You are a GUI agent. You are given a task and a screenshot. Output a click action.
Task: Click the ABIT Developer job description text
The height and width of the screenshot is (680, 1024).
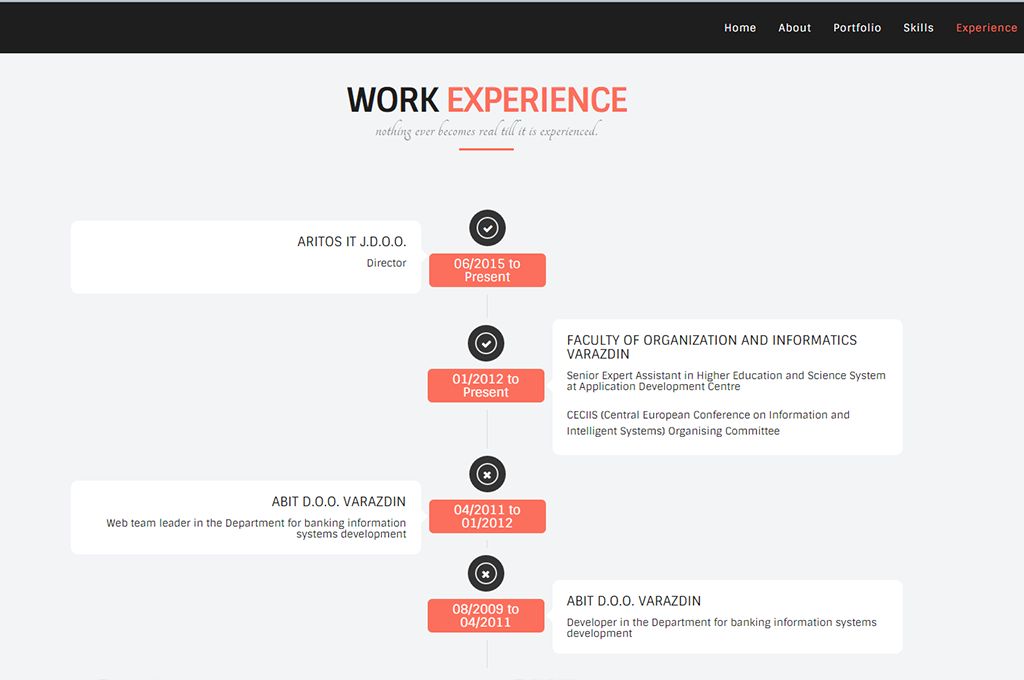point(721,627)
